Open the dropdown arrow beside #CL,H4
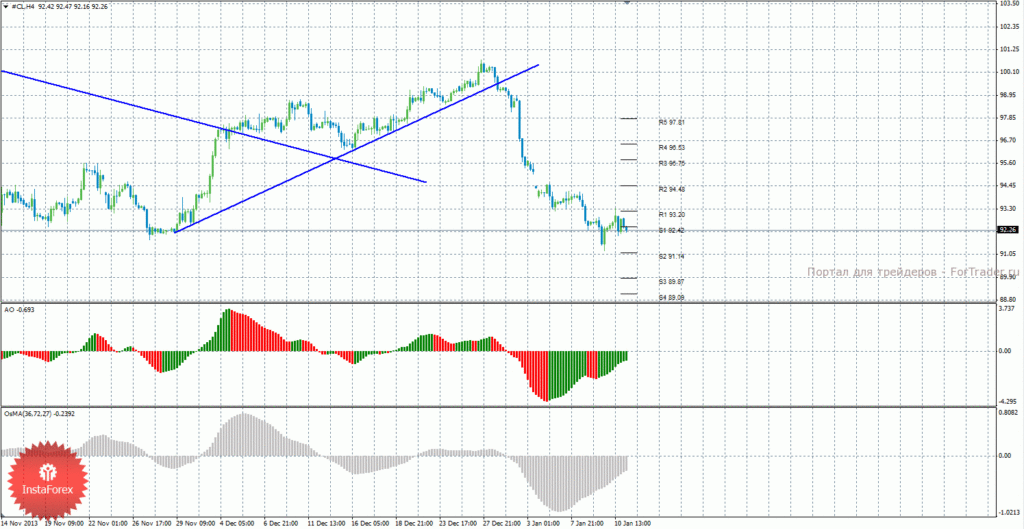Image resolution: width=1024 pixels, height=529 pixels. pos(6,7)
